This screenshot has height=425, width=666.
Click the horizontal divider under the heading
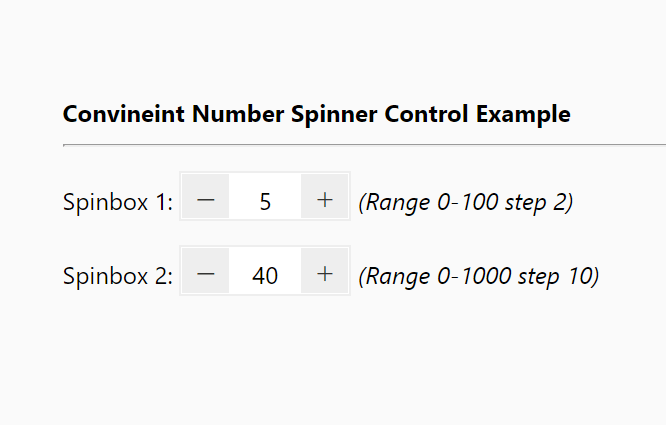point(364,145)
